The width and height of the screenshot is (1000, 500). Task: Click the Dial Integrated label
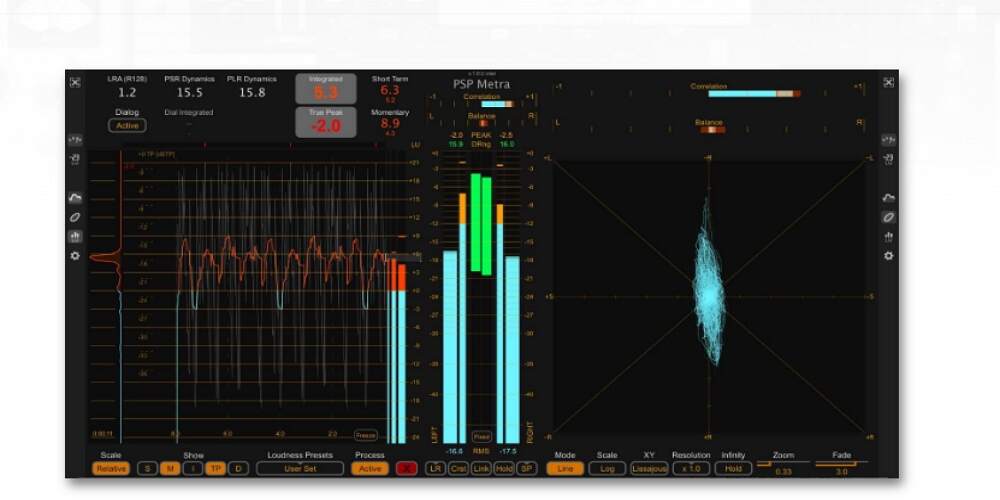click(189, 112)
